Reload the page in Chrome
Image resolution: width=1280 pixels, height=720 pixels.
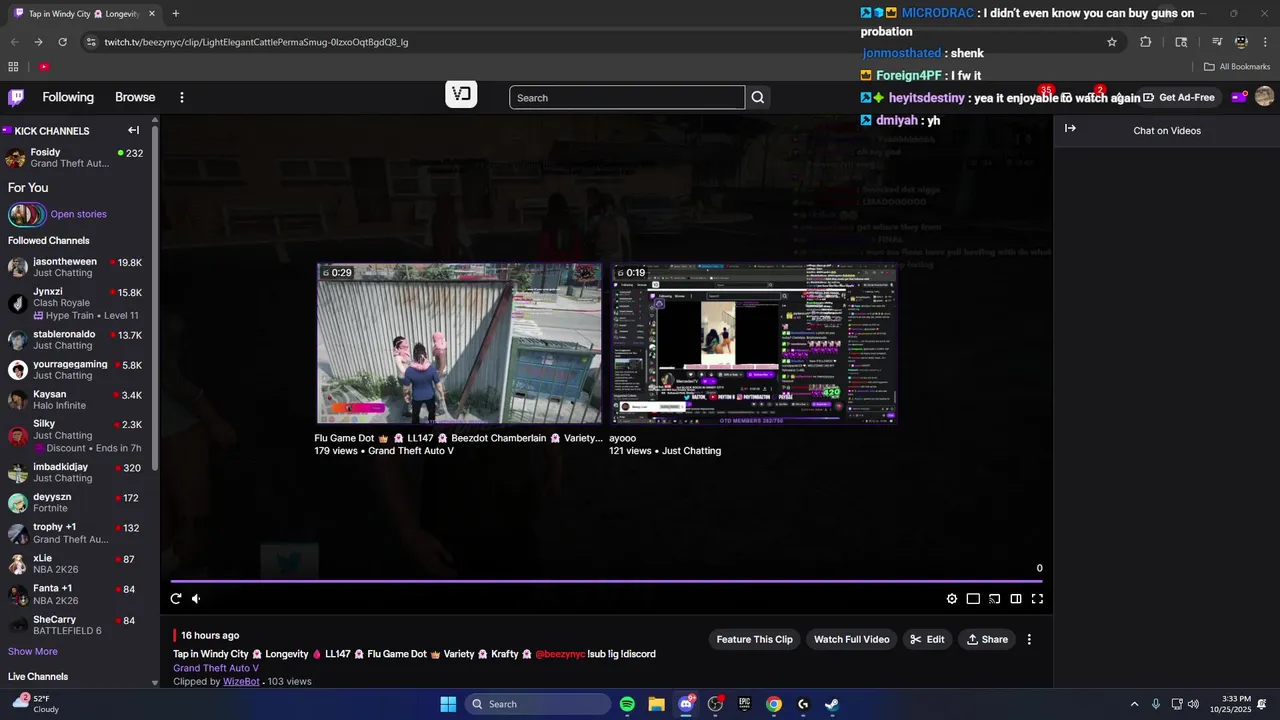tap(62, 42)
